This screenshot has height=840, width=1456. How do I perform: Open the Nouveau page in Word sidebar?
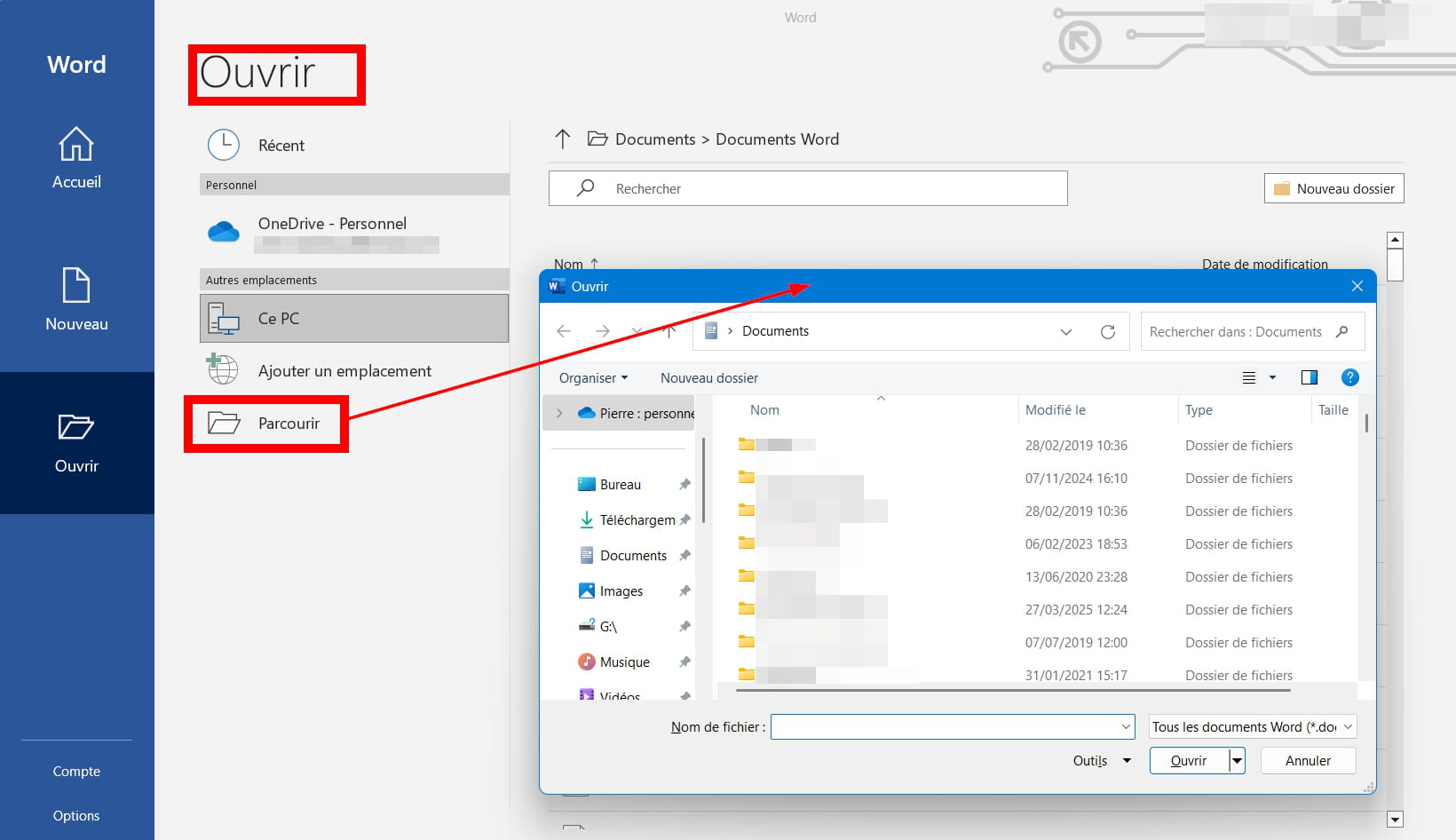pyautogui.click(x=76, y=300)
